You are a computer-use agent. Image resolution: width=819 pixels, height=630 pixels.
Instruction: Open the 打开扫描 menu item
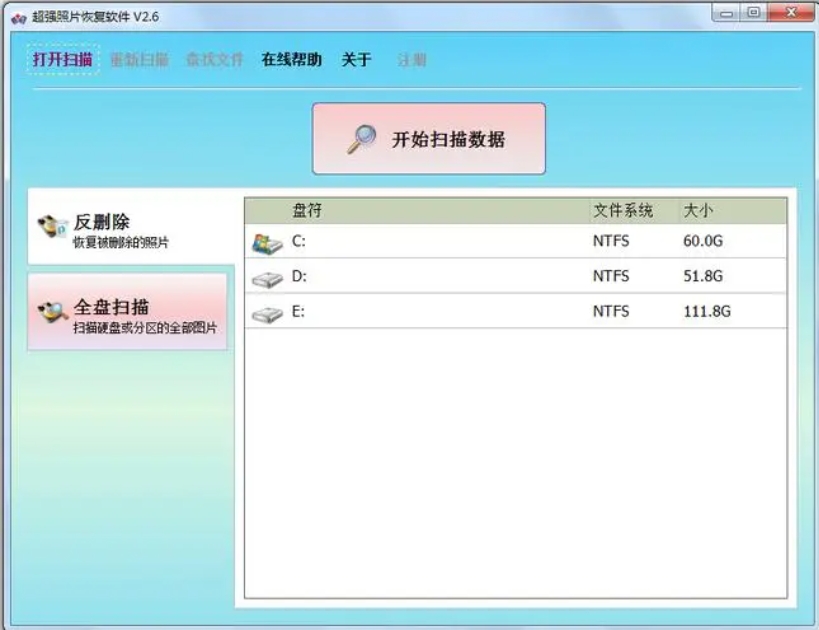pos(63,60)
